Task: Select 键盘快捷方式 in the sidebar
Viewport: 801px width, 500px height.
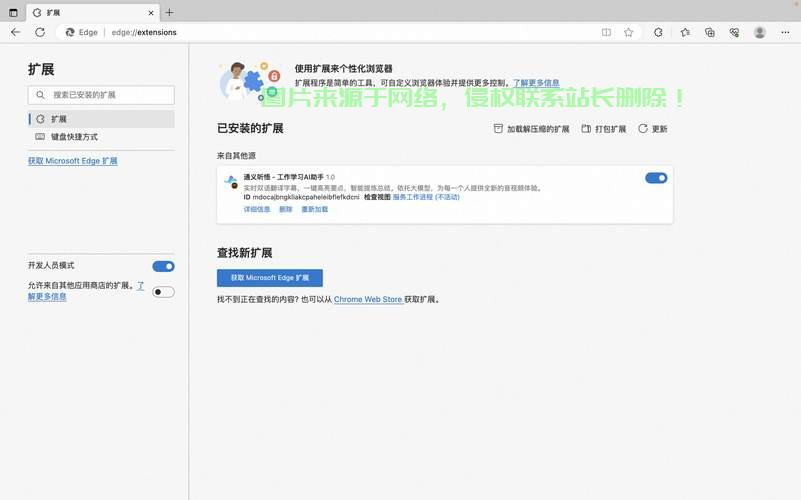Action: 102,137
